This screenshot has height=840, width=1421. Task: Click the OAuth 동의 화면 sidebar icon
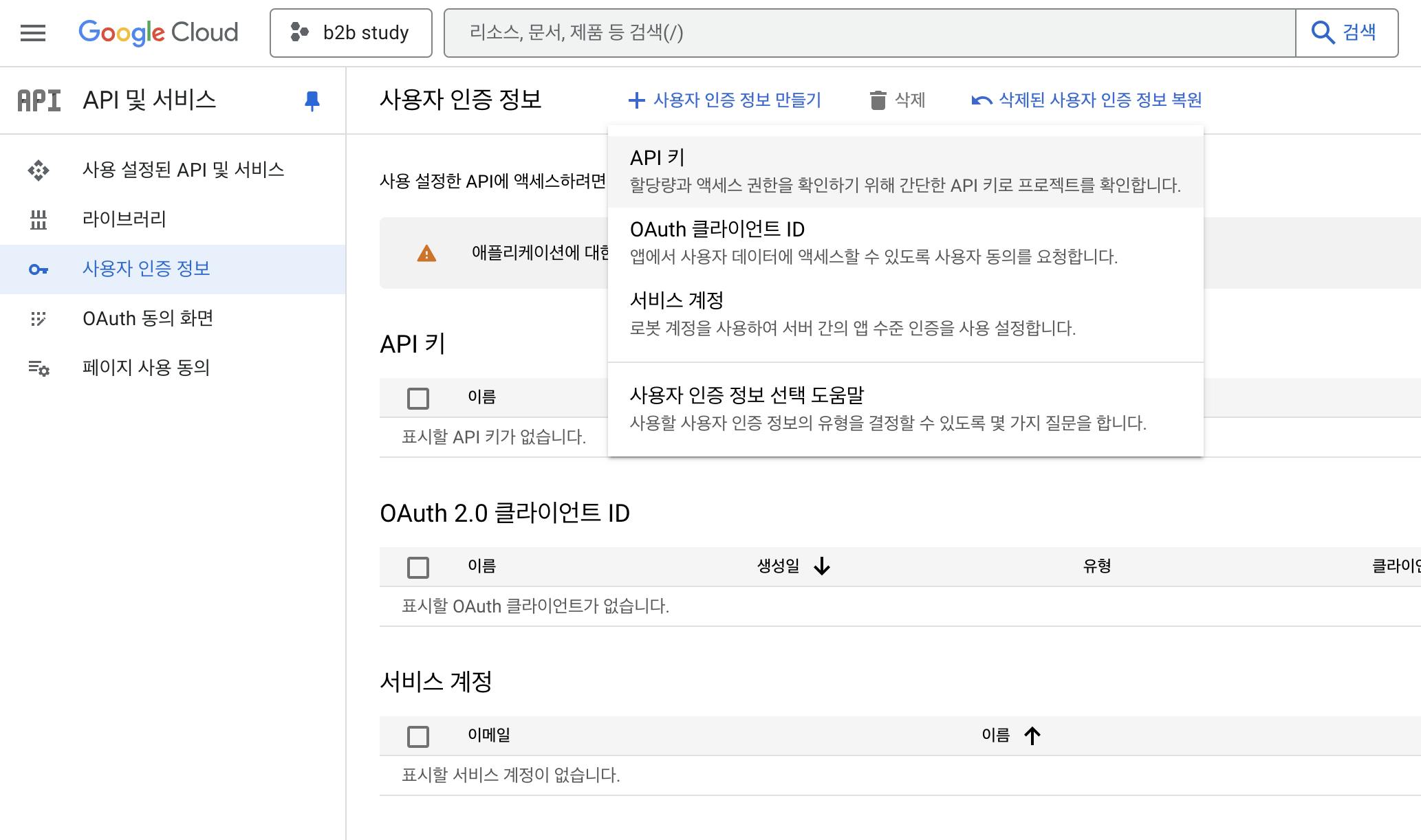39,319
